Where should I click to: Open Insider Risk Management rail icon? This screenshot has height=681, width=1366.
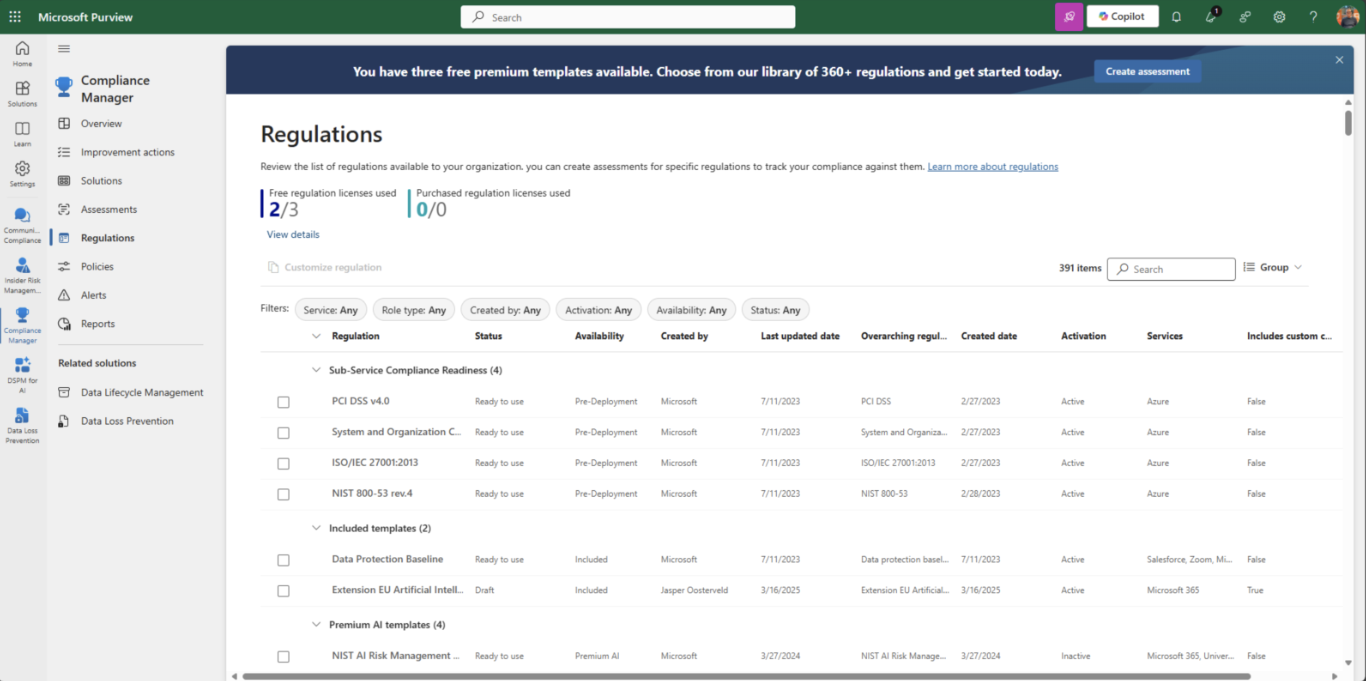point(22,275)
